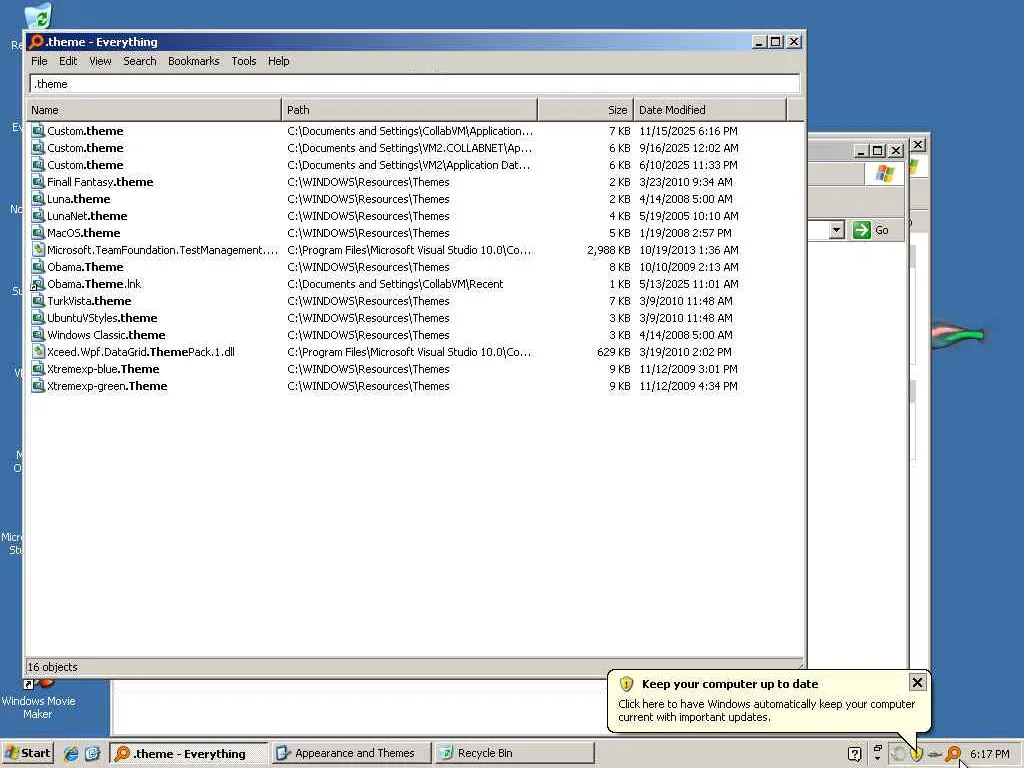
Task: Click the UbuntuVStyles.theme file icon
Action: [x=38, y=317]
